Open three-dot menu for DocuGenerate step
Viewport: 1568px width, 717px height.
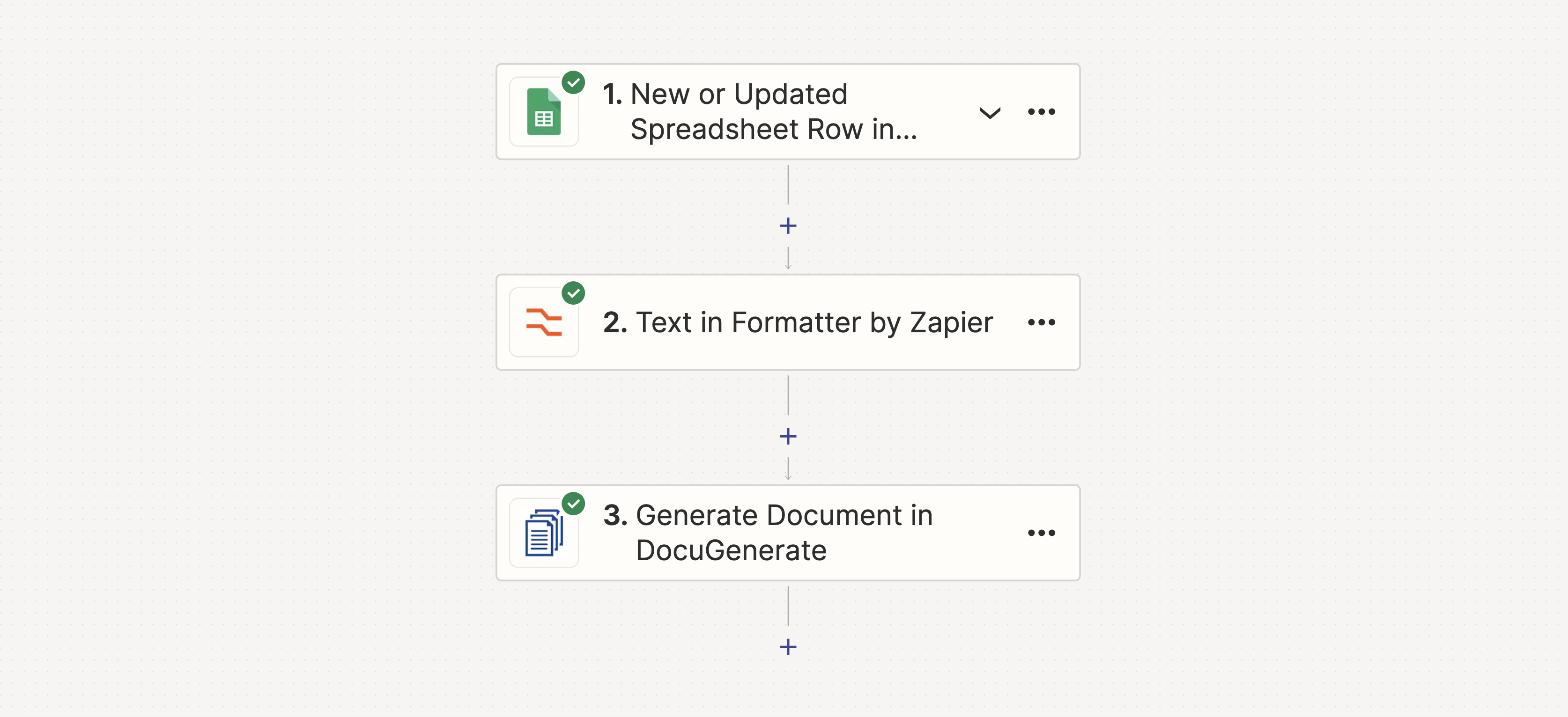click(1042, 533)
